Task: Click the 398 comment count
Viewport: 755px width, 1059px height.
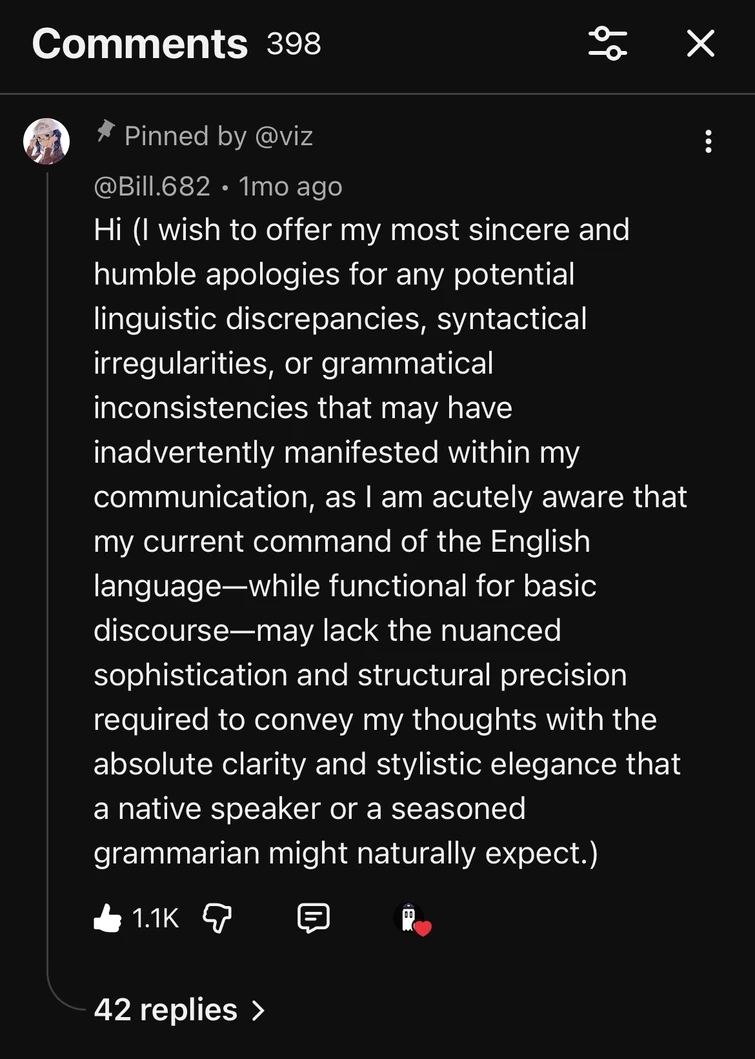Action: 294,44
